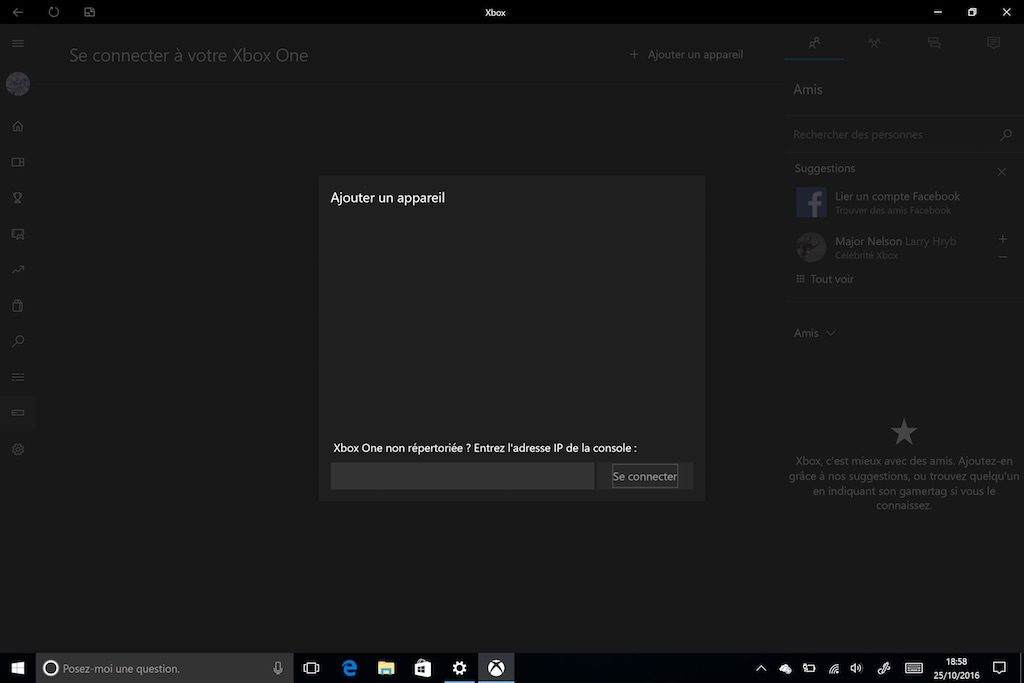Open Settings gear on the taskbar
Screen dimensions: 1024x683
pos(460,668)
